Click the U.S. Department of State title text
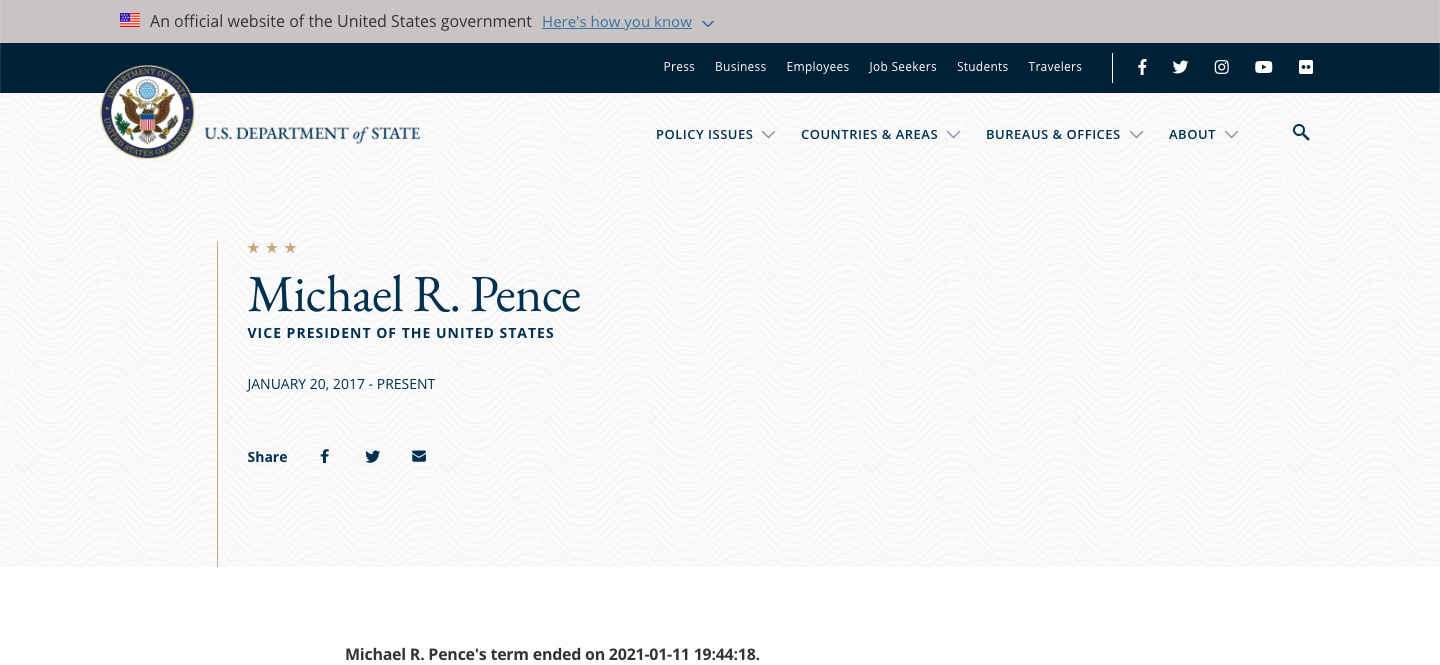Image resolution: width=1440 pixels, height=665 pixels. pos(312,134)
